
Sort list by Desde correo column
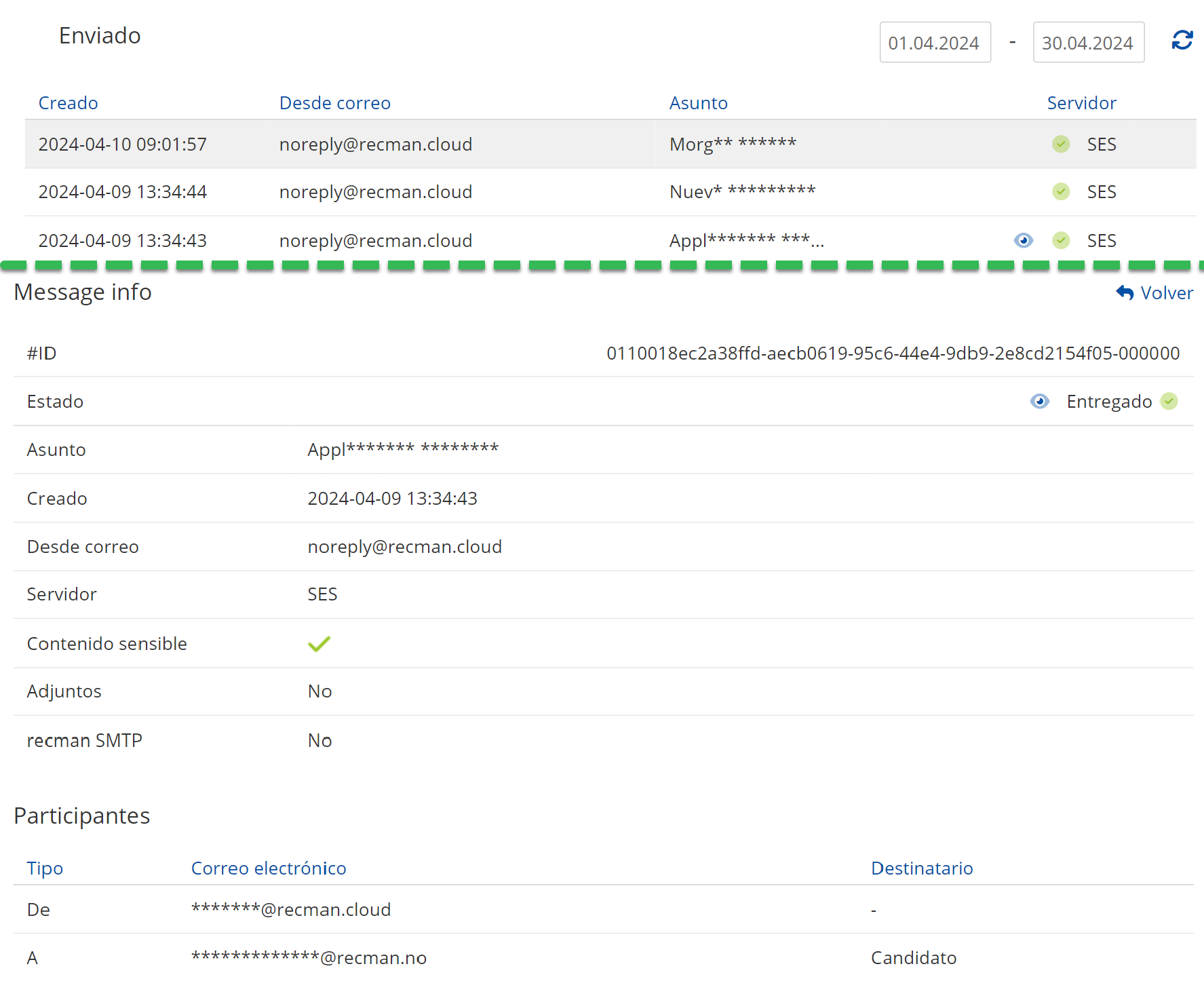click(334, 103)
